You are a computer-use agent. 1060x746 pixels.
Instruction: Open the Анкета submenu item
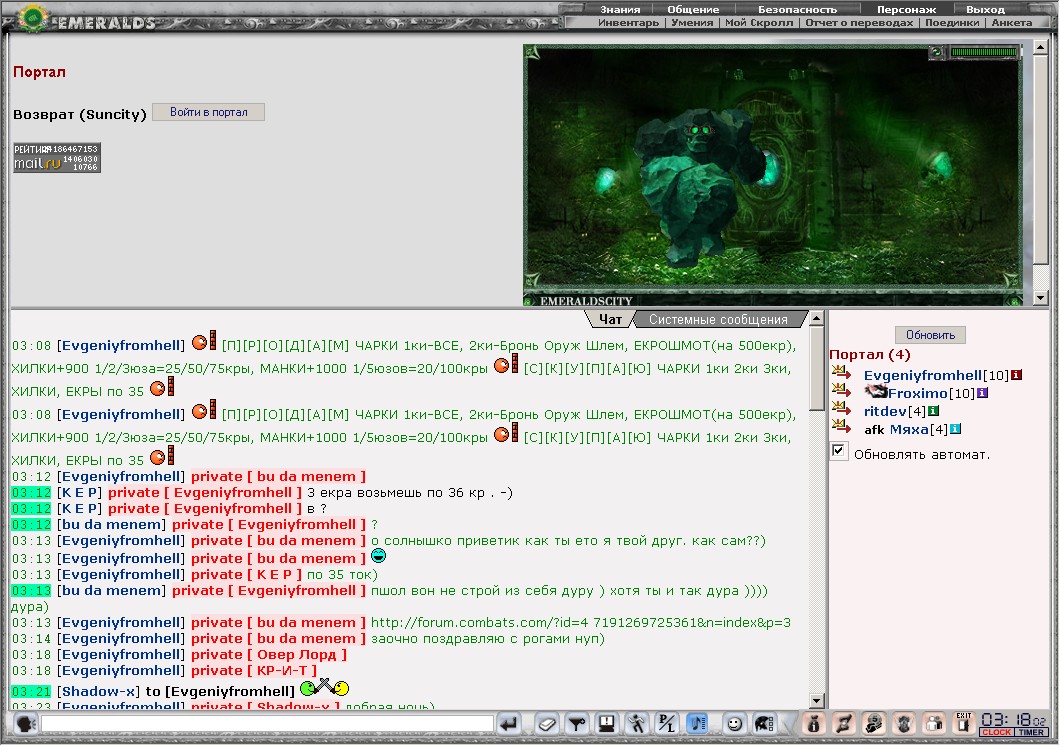[x=1011, y=22]
